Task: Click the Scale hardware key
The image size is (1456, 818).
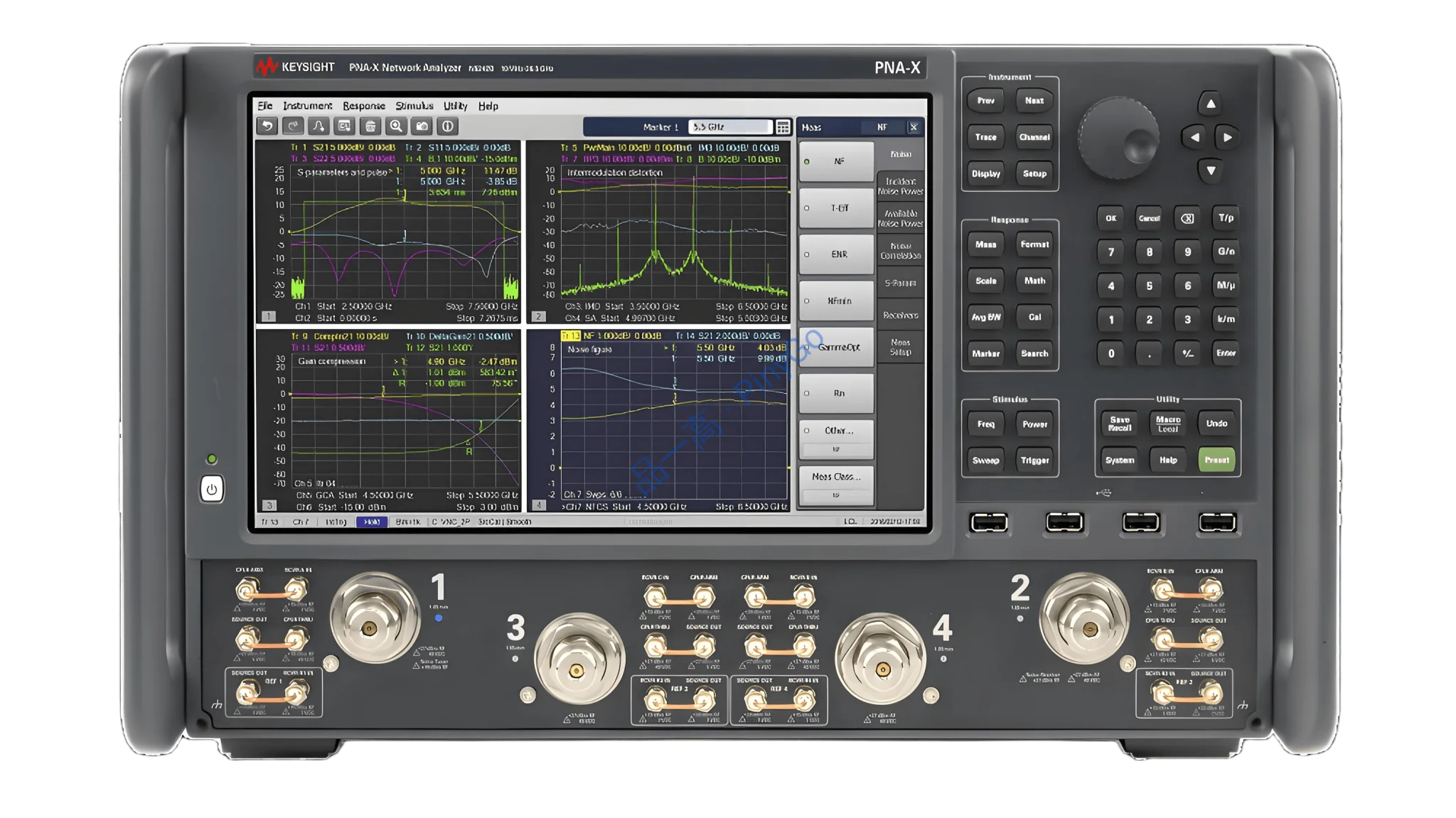Action: click(x=986, y=281)
